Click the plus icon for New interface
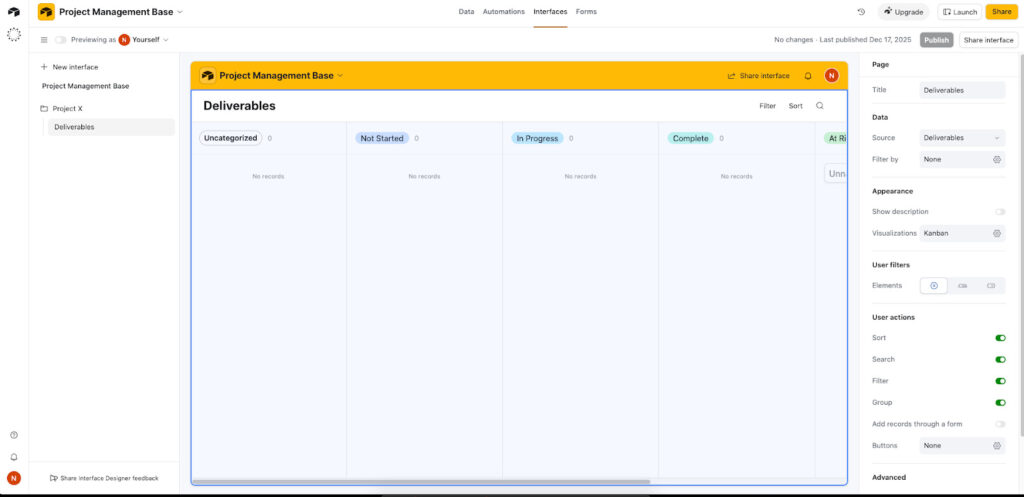 click(x=44, y=67)
